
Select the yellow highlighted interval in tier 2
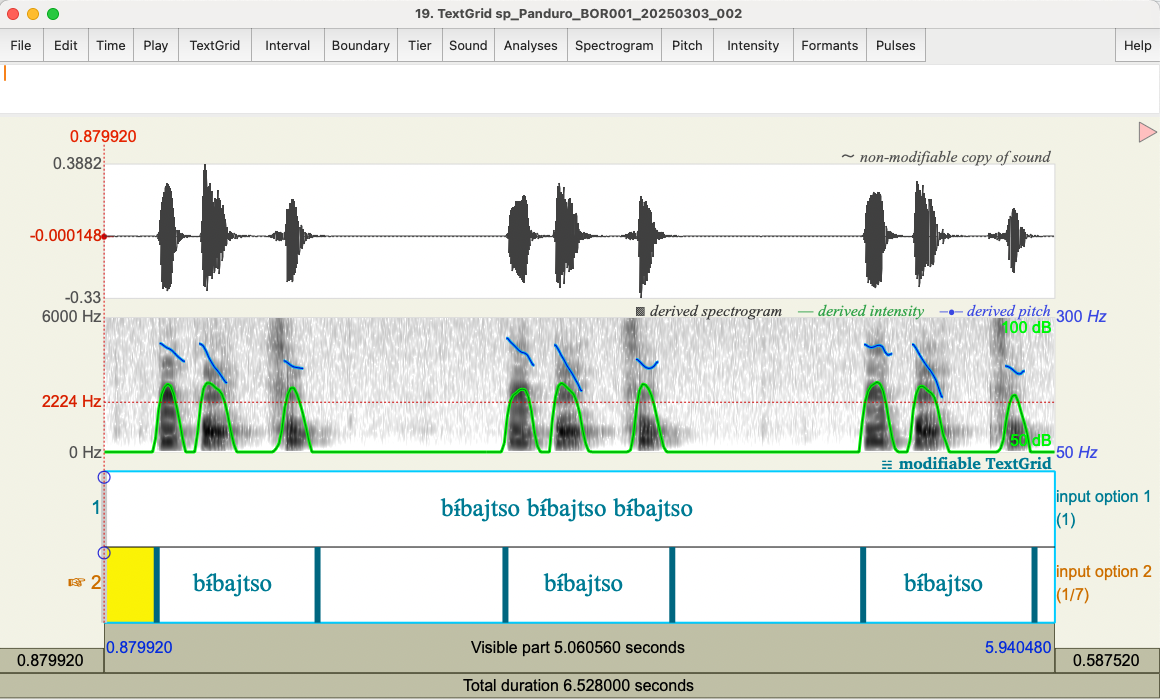[x=130, y=584]
